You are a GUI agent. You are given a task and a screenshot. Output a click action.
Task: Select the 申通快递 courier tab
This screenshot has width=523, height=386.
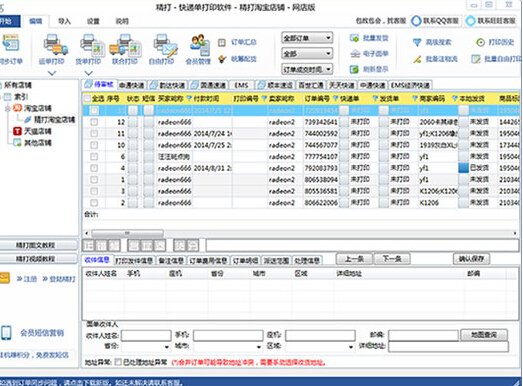132,85
